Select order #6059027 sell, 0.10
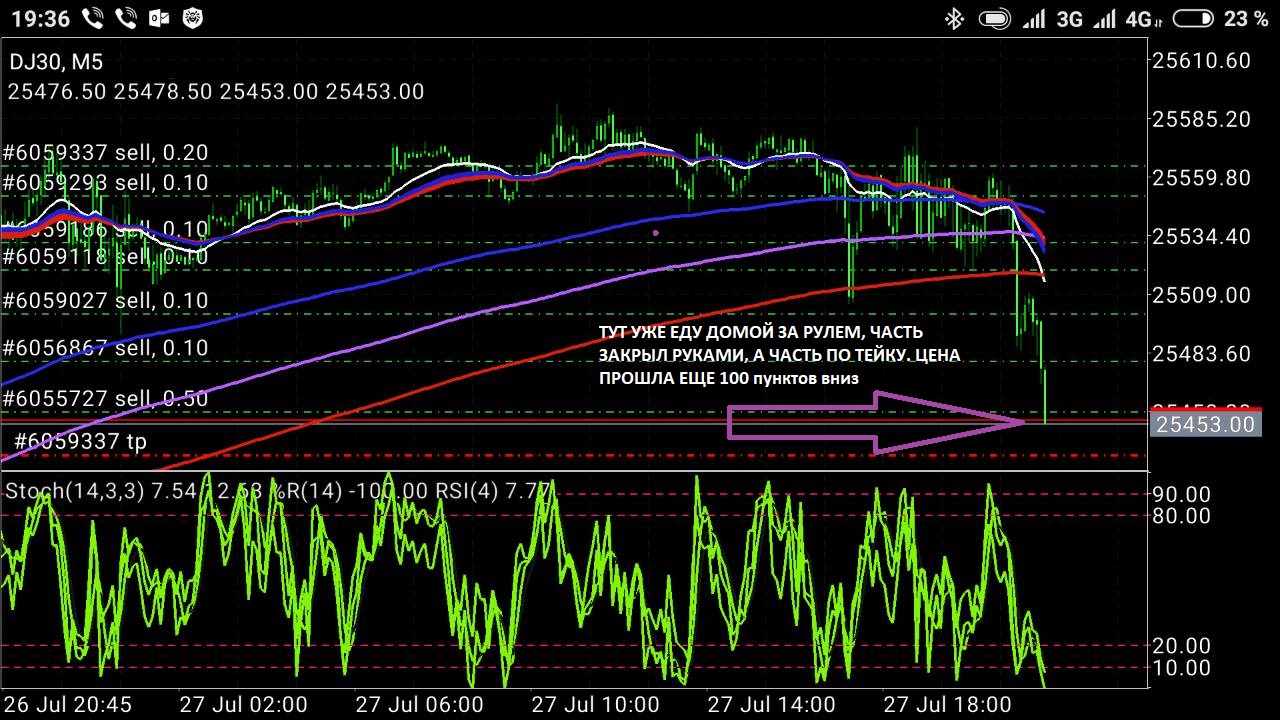 105,301
